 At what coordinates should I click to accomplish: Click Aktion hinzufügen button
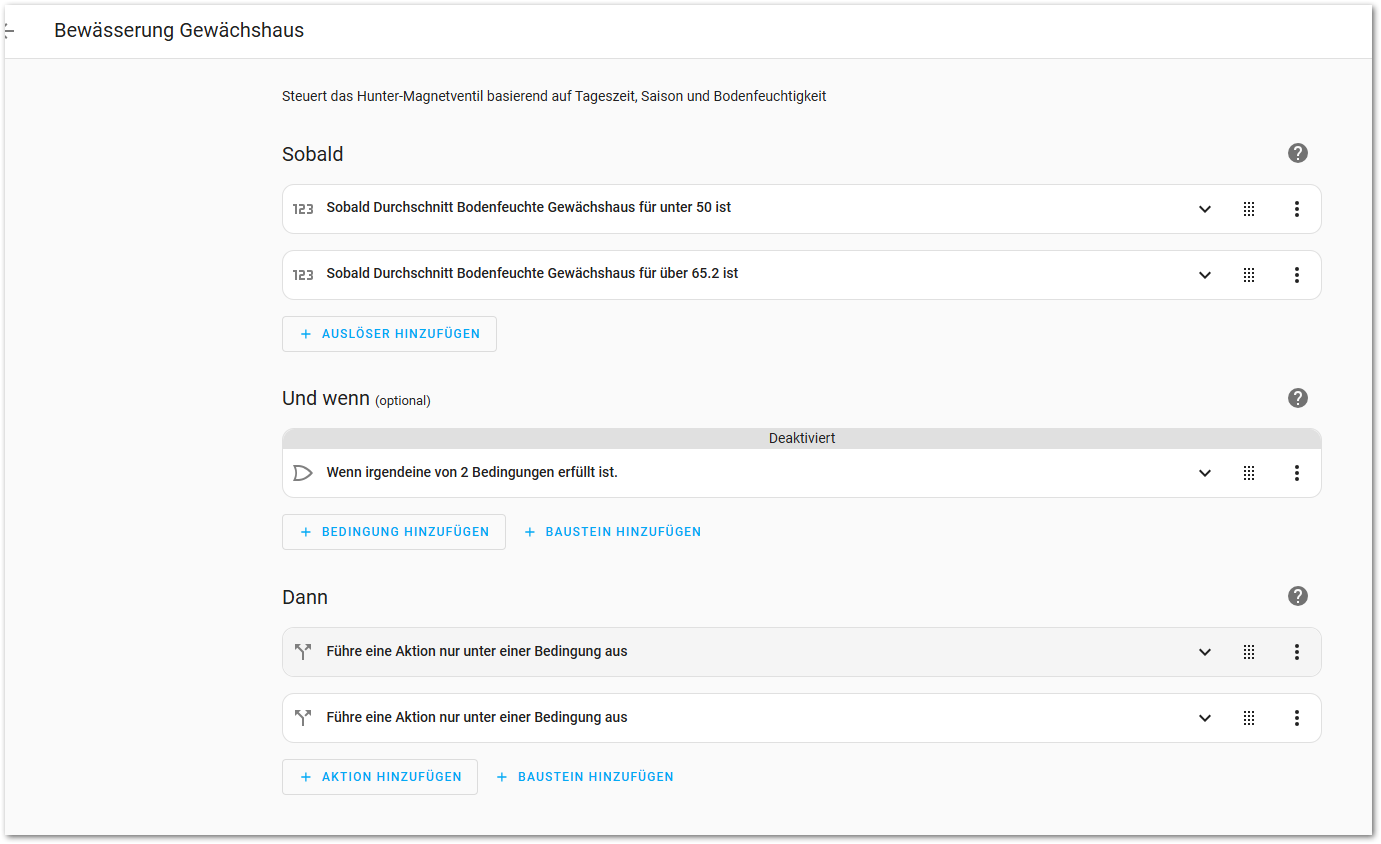[380, 777]
